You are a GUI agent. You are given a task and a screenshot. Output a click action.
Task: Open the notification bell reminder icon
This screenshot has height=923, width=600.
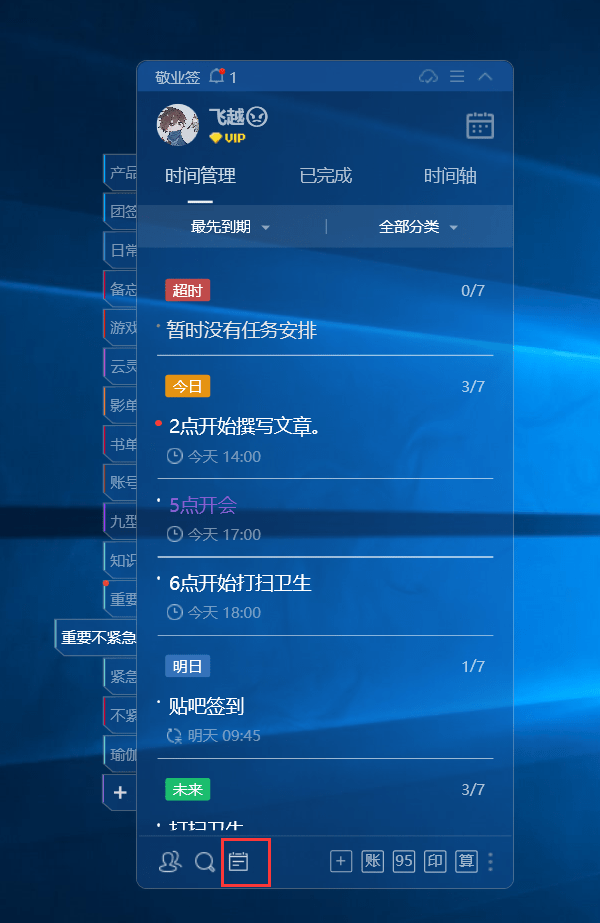(x=217, y=77)
